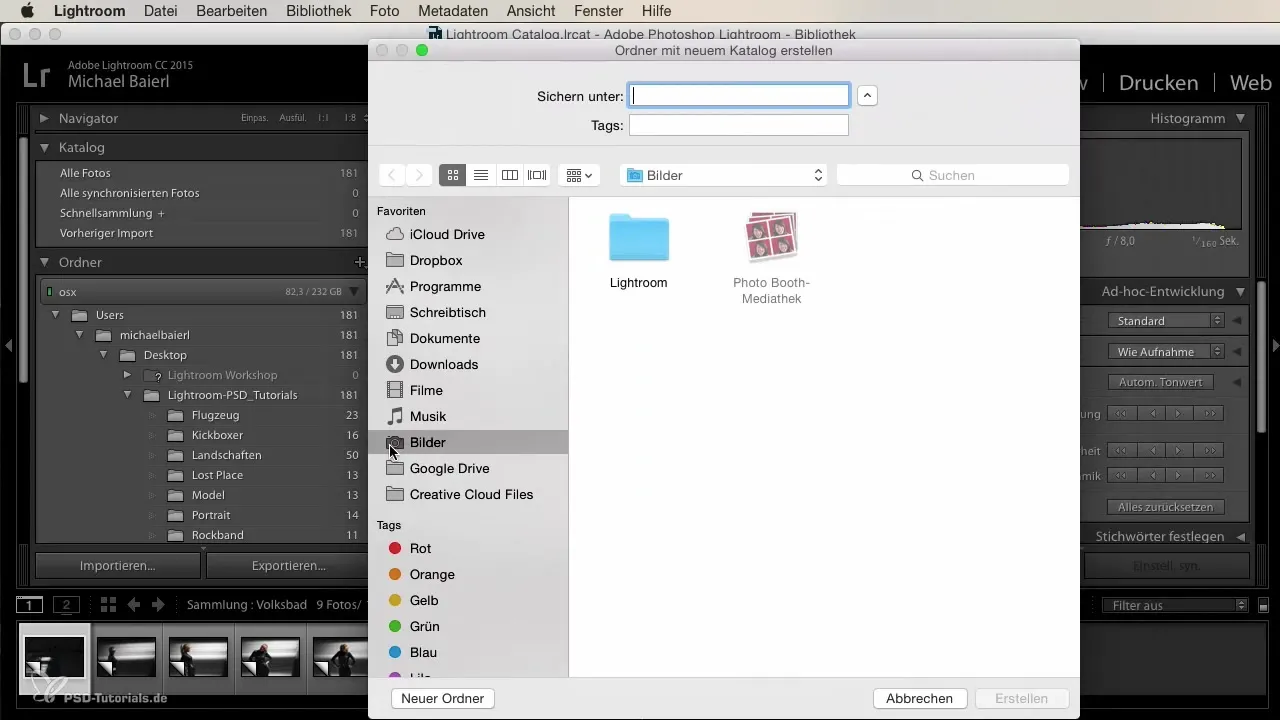
Task: Collapse the Users folder in the tree
Action: pos(57,315)
